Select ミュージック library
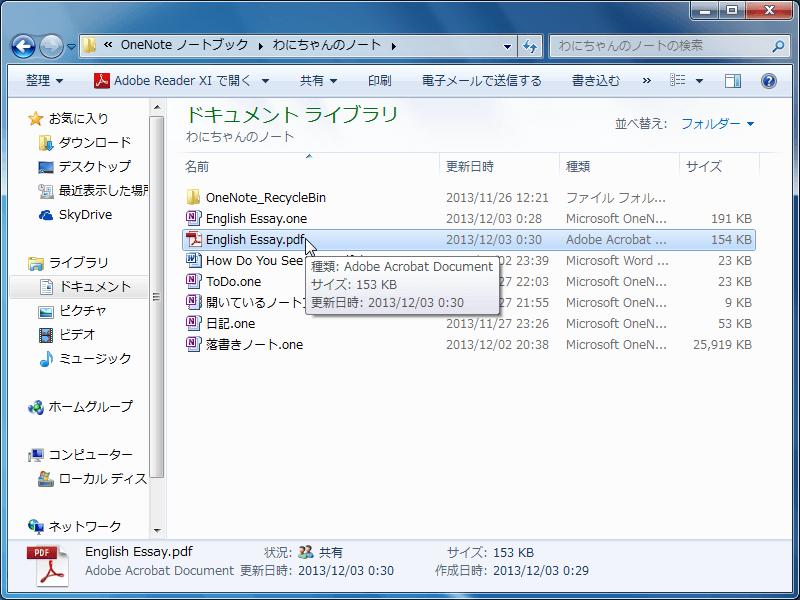The image size is (800, 600). coord(85,359)
